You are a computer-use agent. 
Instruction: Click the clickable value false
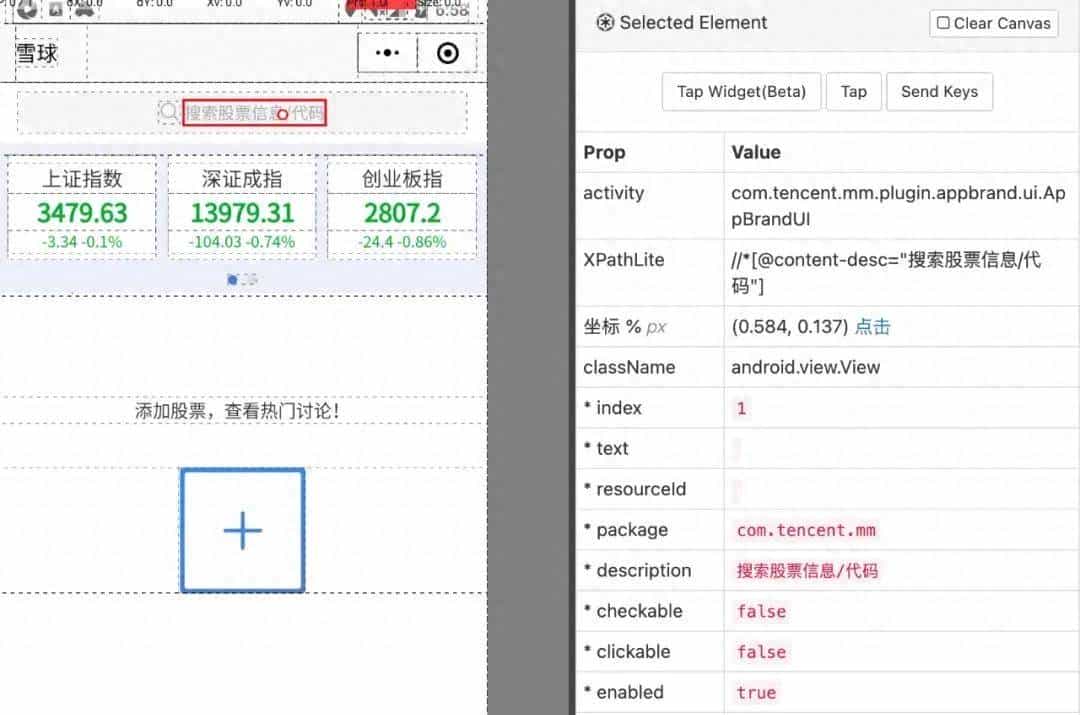click(761, 652)
